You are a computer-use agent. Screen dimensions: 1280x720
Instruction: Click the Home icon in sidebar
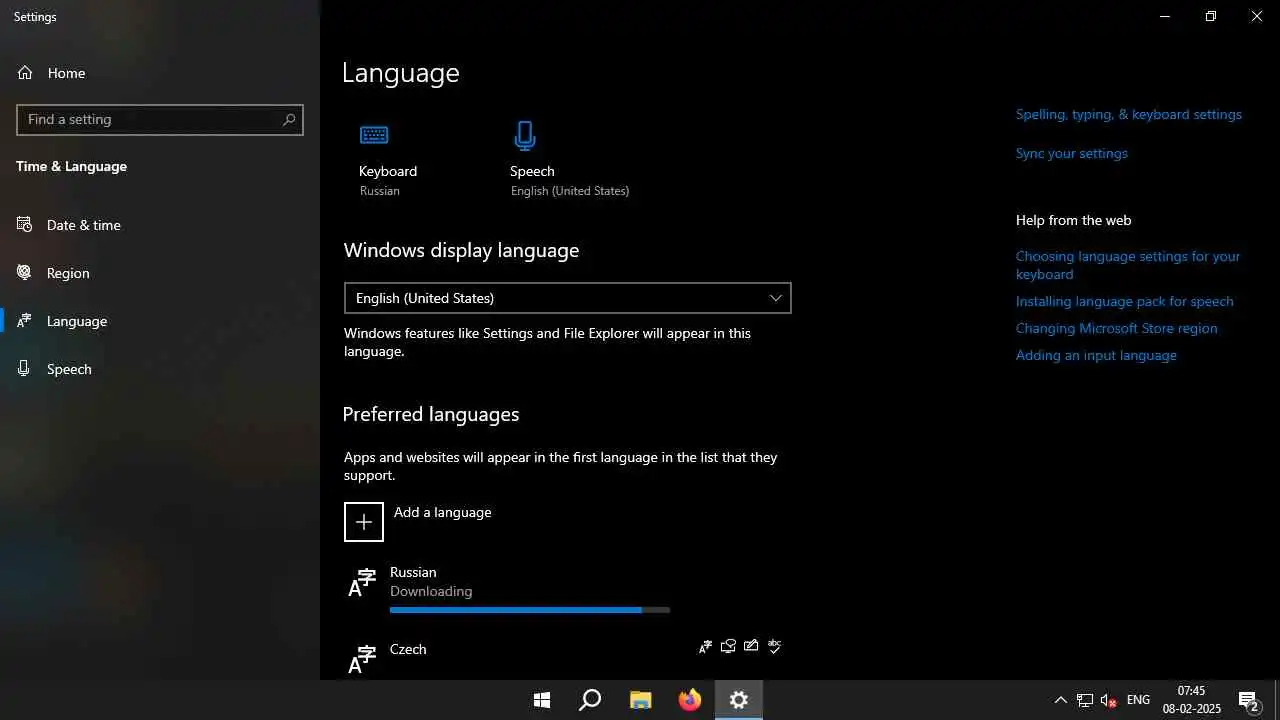(x=25, y=73)
